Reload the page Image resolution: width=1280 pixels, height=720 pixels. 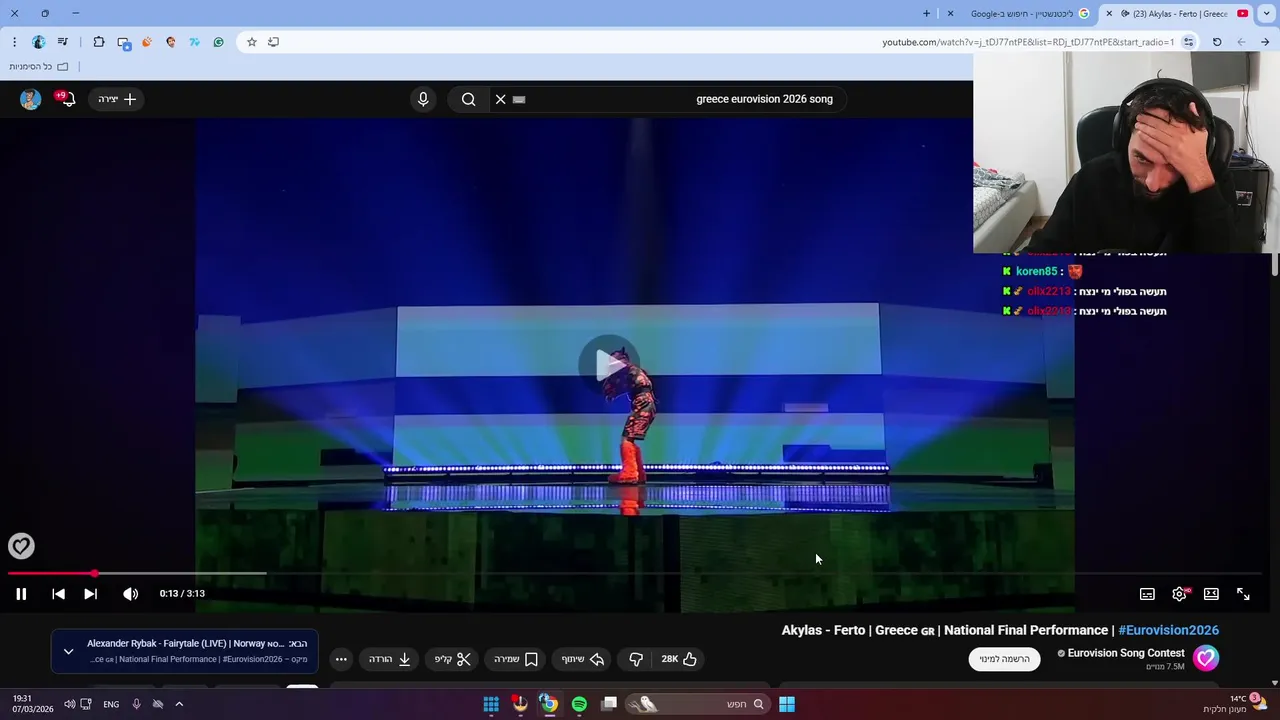1217,42
